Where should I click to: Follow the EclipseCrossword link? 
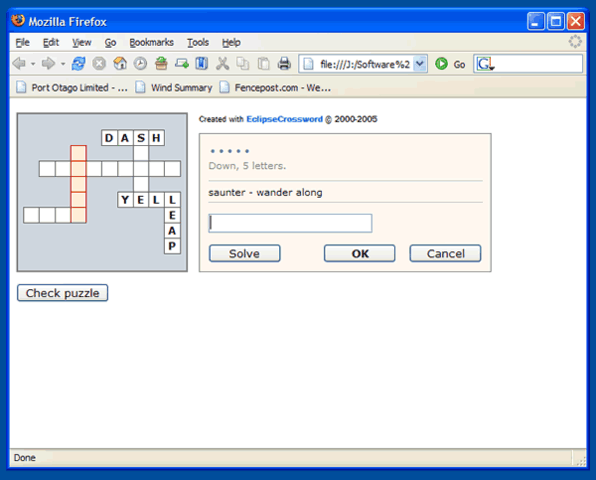[284, 119]
